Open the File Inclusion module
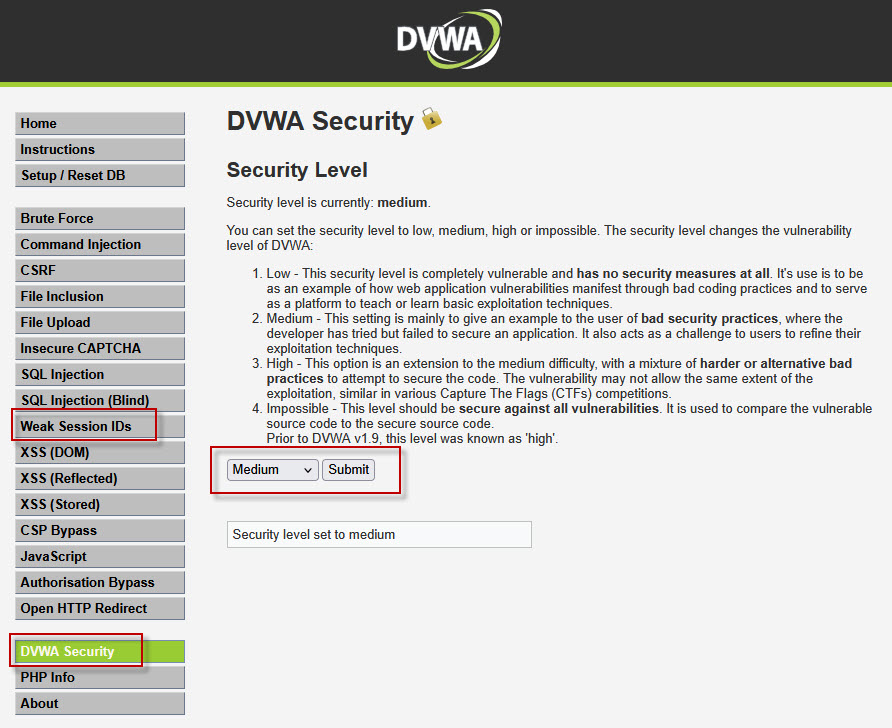892x728 pixels. click(x=100, y=296)
